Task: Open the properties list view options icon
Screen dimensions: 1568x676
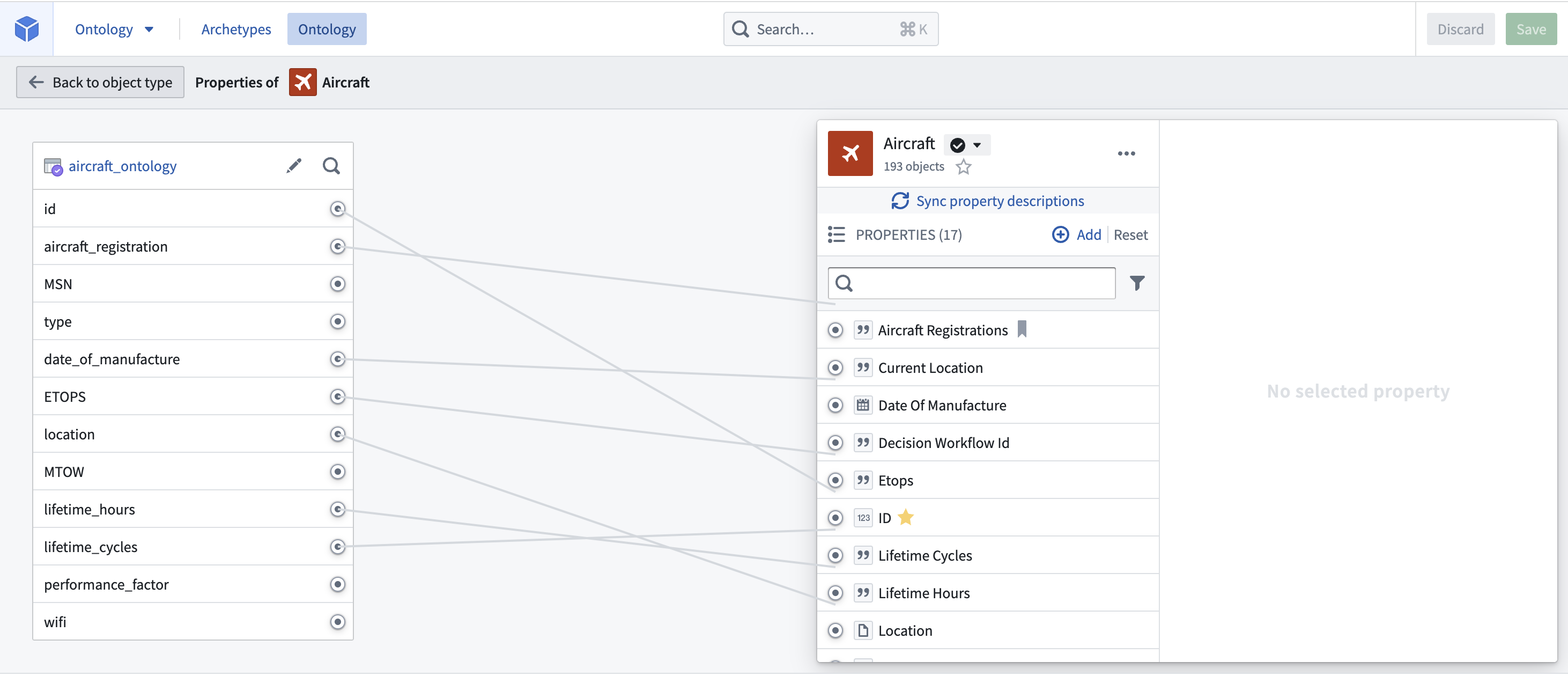Action: coord(835,234)
